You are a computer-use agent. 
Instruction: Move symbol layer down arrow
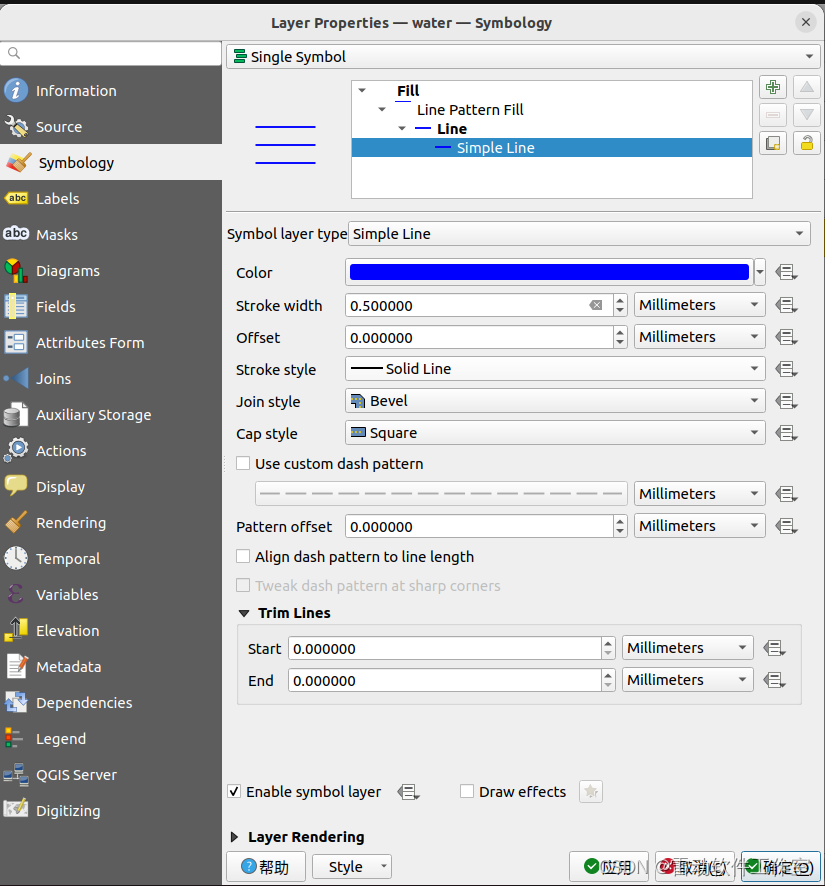[x=806, y=115]
